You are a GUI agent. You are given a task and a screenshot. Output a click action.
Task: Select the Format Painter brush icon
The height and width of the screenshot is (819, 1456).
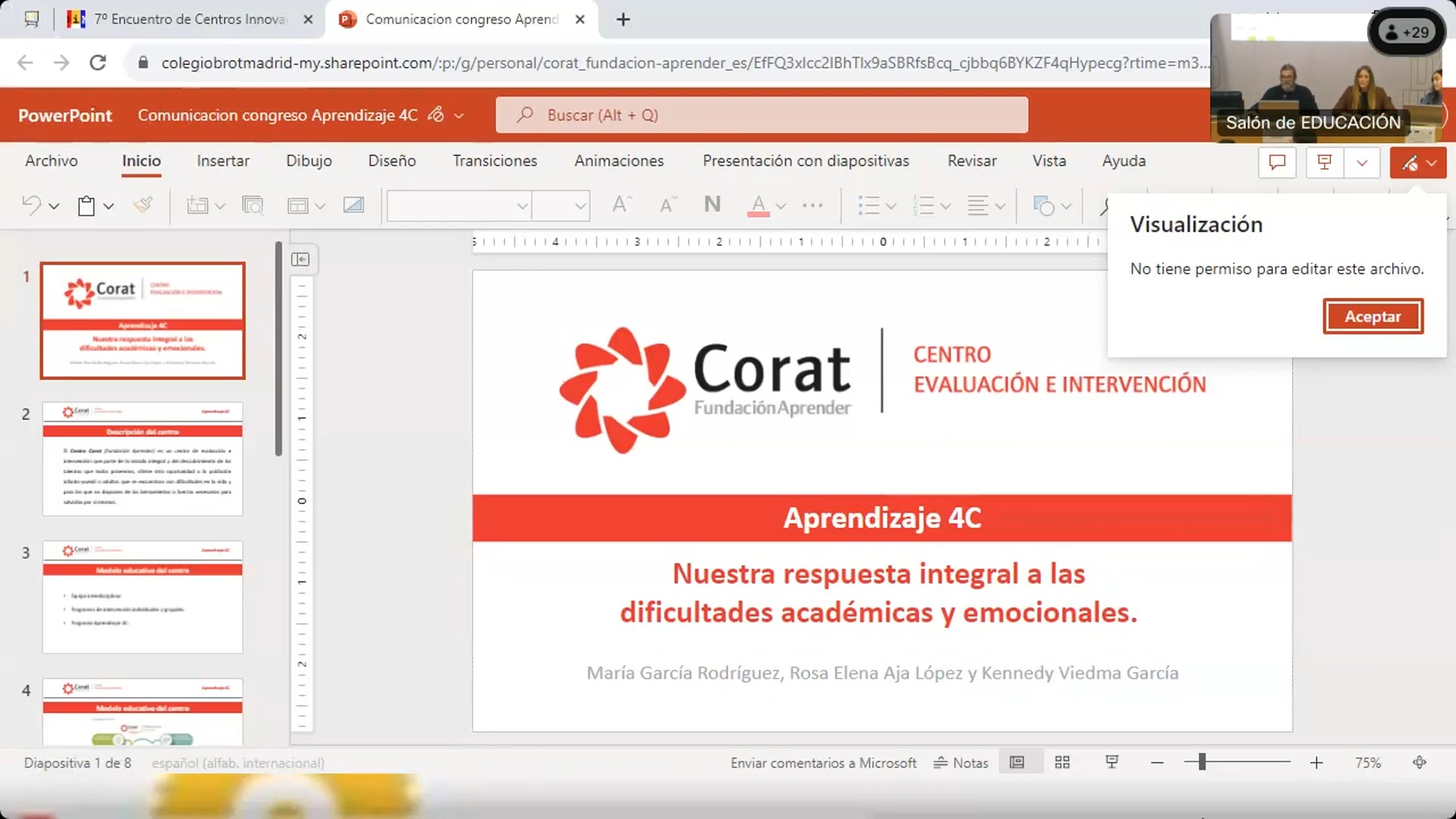(143, 205)
